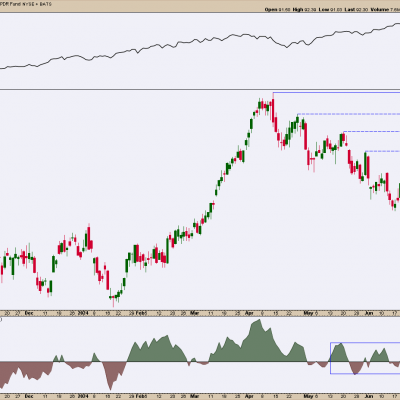Select the Dec label on upper date axis
The height and width of the screenshot is (400, 400).
click(29, 313)
